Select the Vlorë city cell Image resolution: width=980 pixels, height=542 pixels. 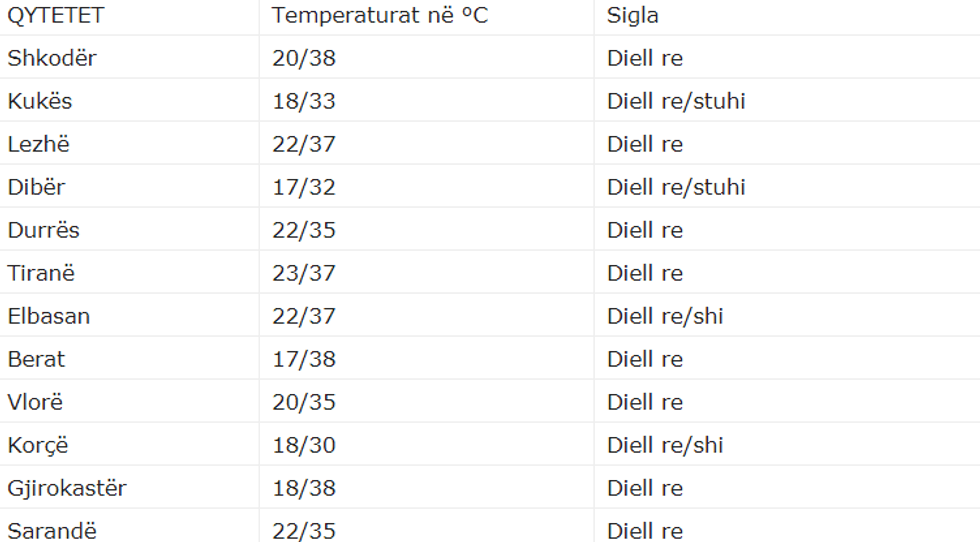point(35,402)
